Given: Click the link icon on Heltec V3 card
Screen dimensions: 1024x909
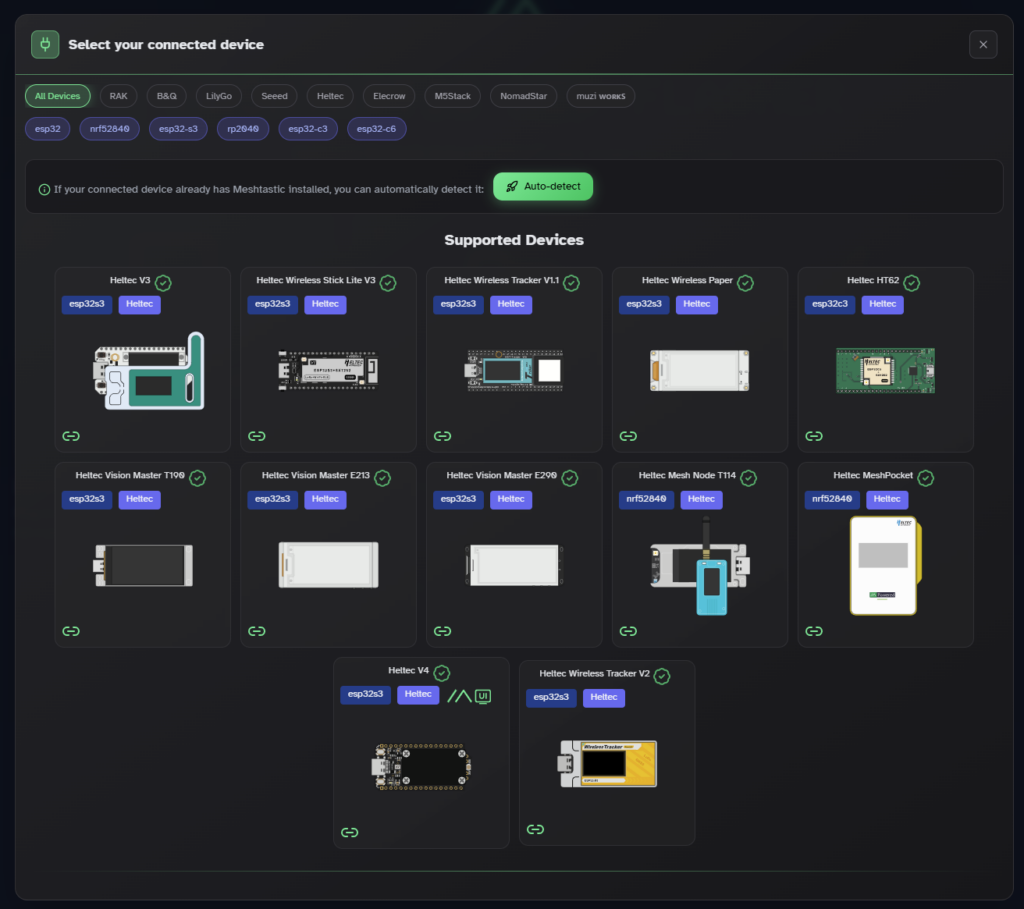Looking at the screenshot, I should (71, 436).
